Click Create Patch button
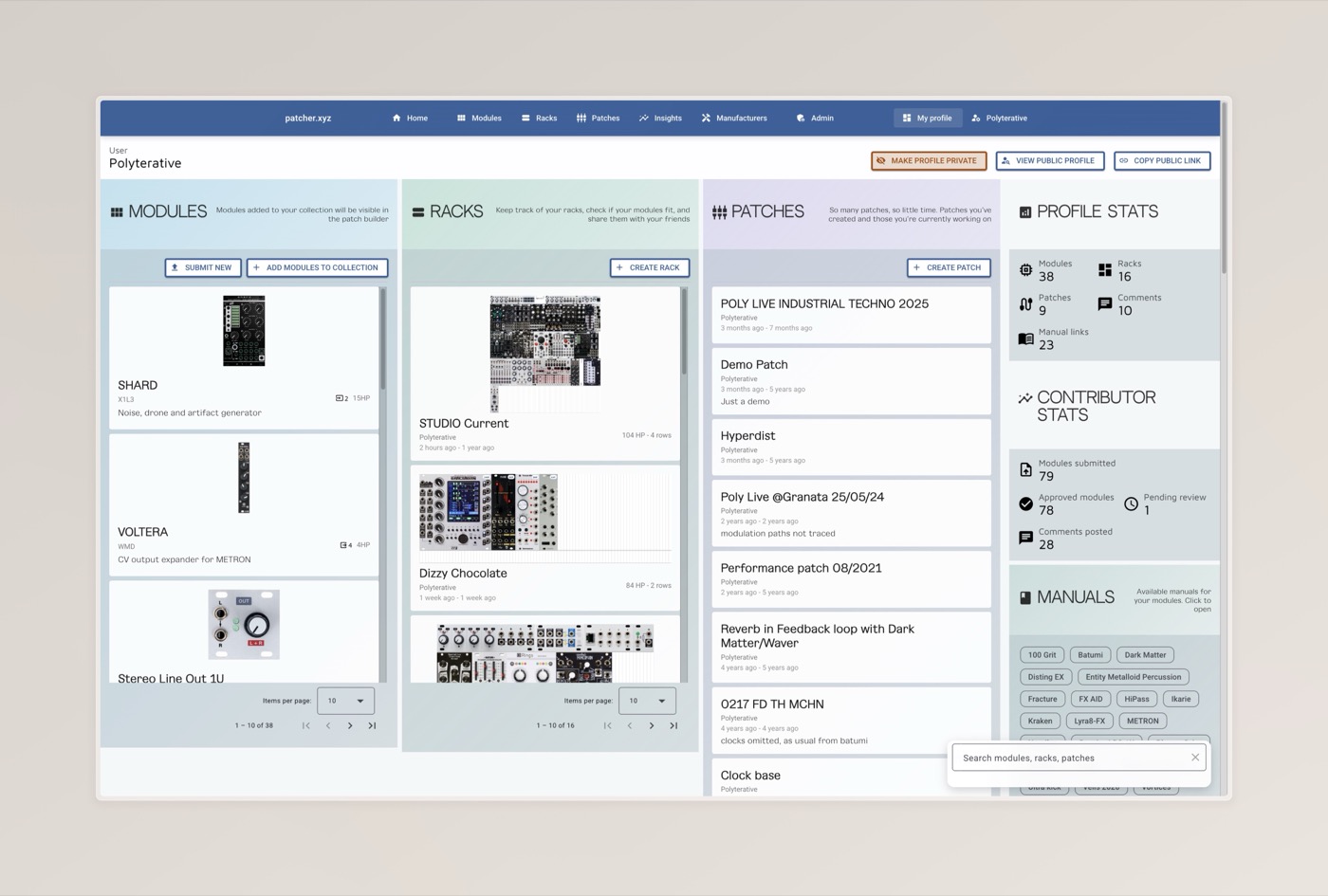The height and width of the screenshot is (896, 1328). coord(949,267)
